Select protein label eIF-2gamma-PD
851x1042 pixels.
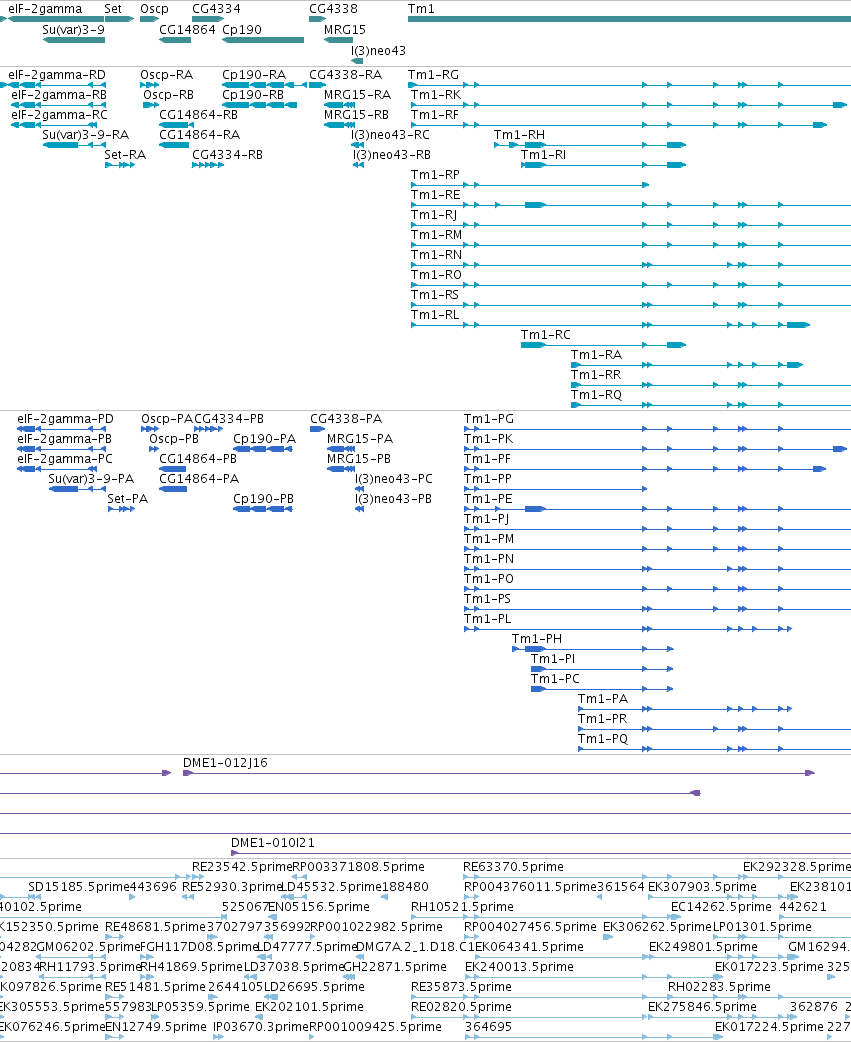65,419
